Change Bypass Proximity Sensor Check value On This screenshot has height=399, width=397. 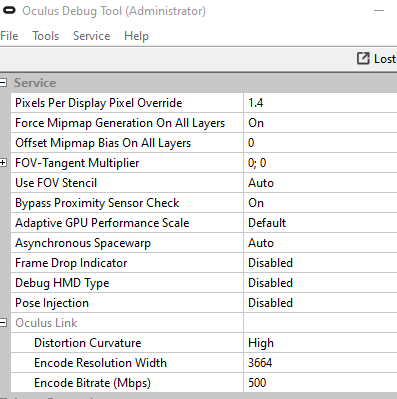[320, 203]
